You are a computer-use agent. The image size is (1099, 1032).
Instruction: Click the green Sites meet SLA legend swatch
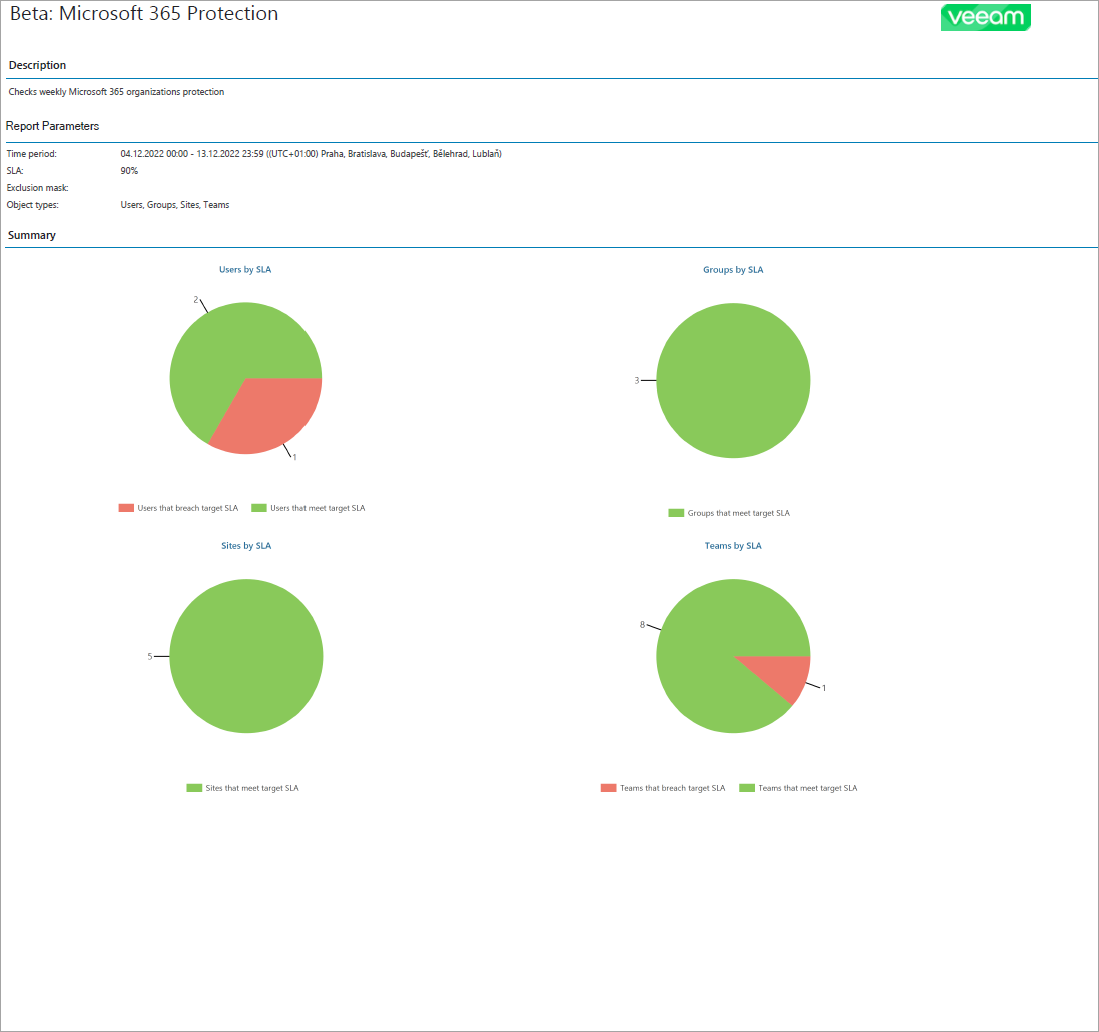tap(194, 788)
